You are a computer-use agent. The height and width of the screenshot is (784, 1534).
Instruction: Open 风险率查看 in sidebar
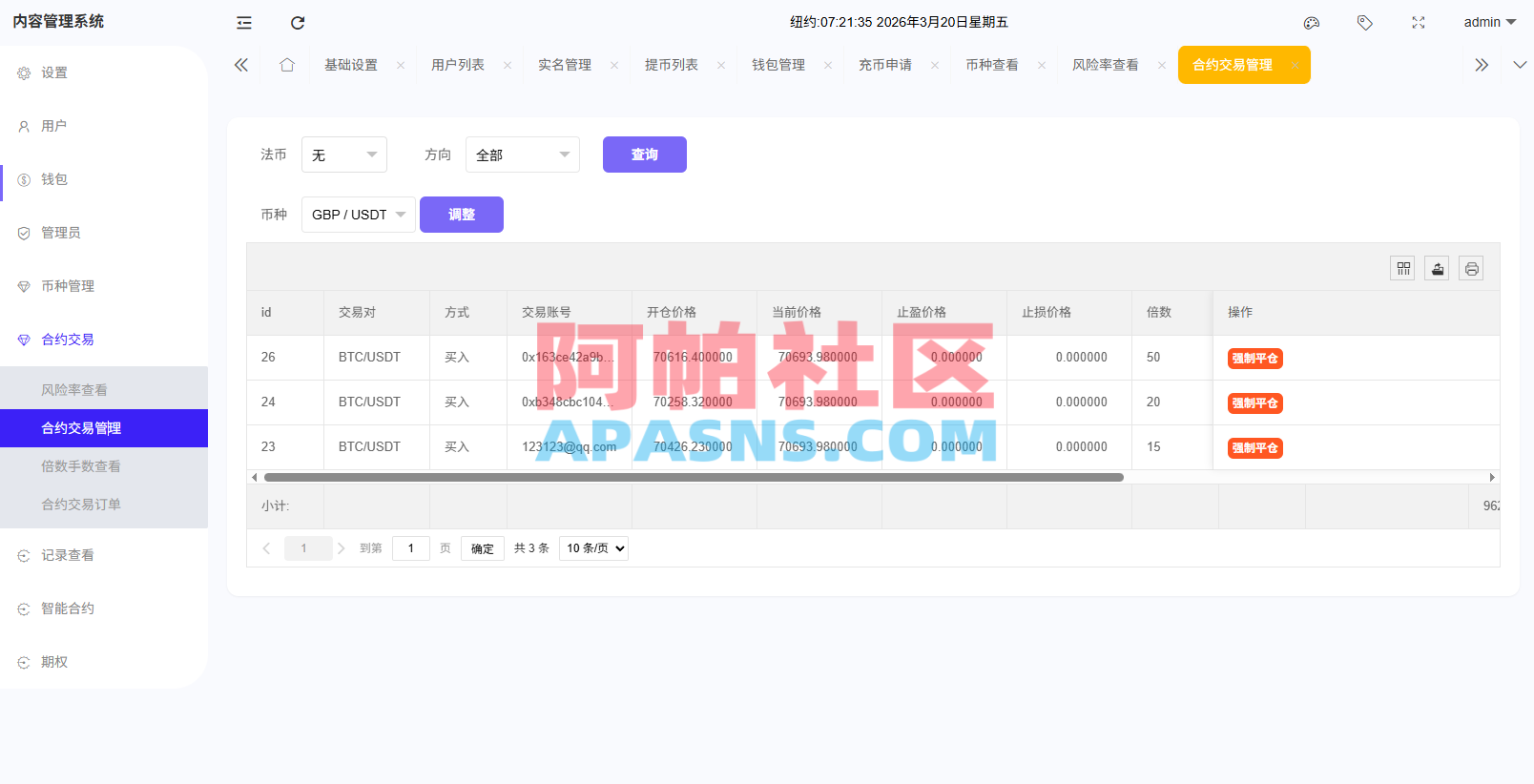104,390
